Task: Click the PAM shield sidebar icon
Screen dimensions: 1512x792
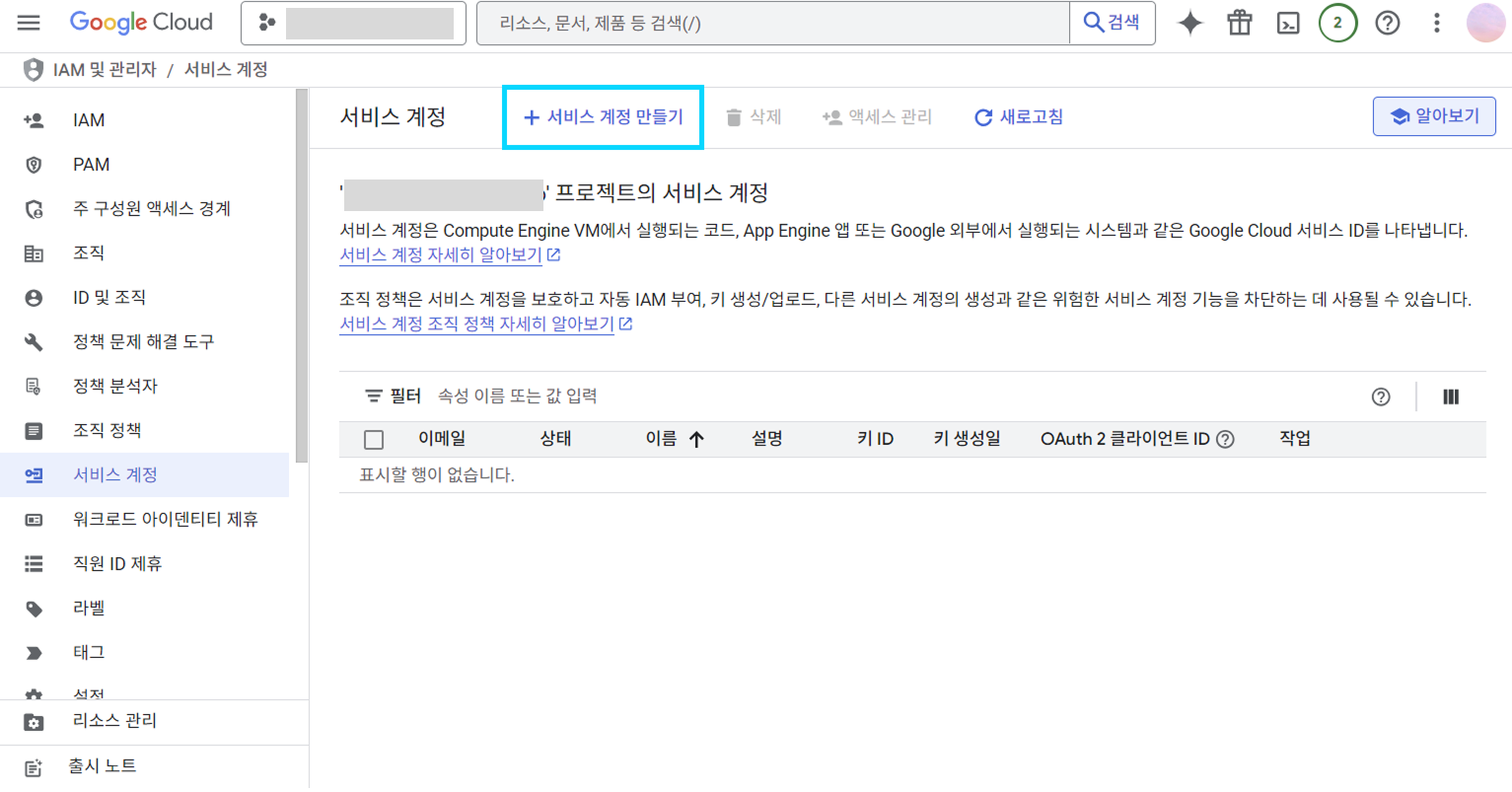Action: (x=34, y=165)
